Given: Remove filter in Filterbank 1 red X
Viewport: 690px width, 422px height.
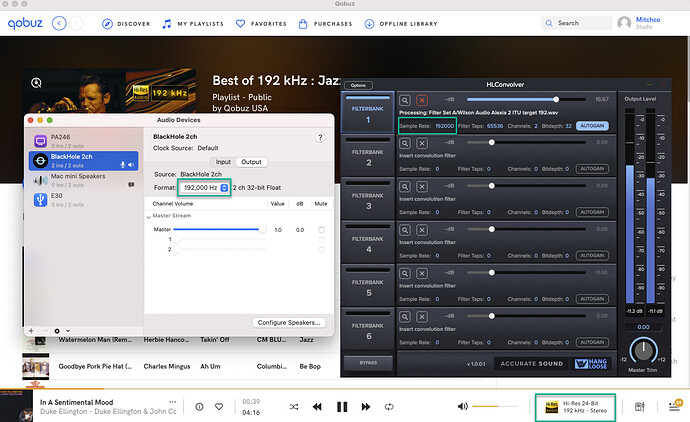Looking at the screenshot, I should [x=422, y=100].
